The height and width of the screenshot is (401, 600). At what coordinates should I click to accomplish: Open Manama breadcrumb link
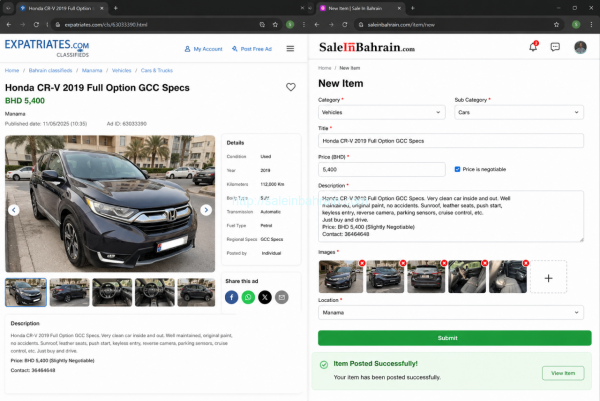coord(92,70)
